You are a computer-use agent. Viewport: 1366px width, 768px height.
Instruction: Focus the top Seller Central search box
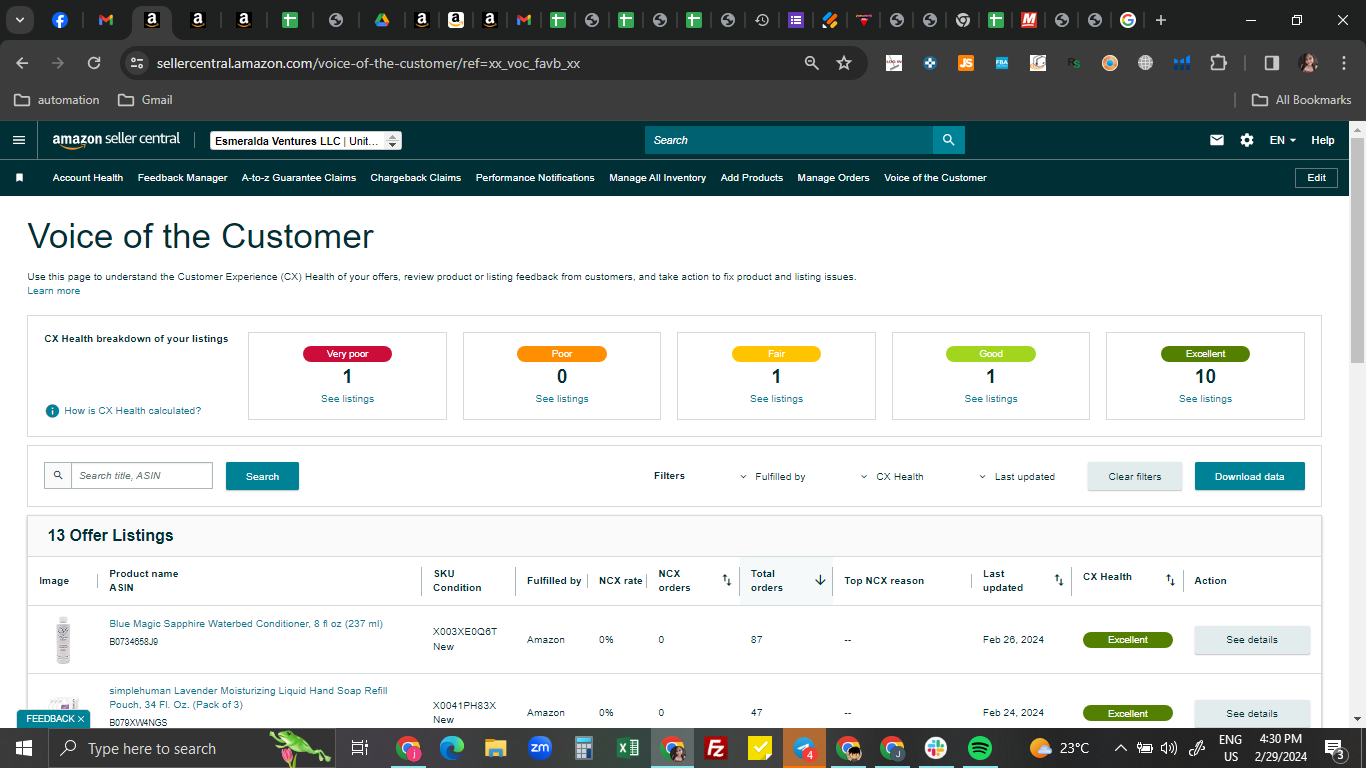click(789, 140)
